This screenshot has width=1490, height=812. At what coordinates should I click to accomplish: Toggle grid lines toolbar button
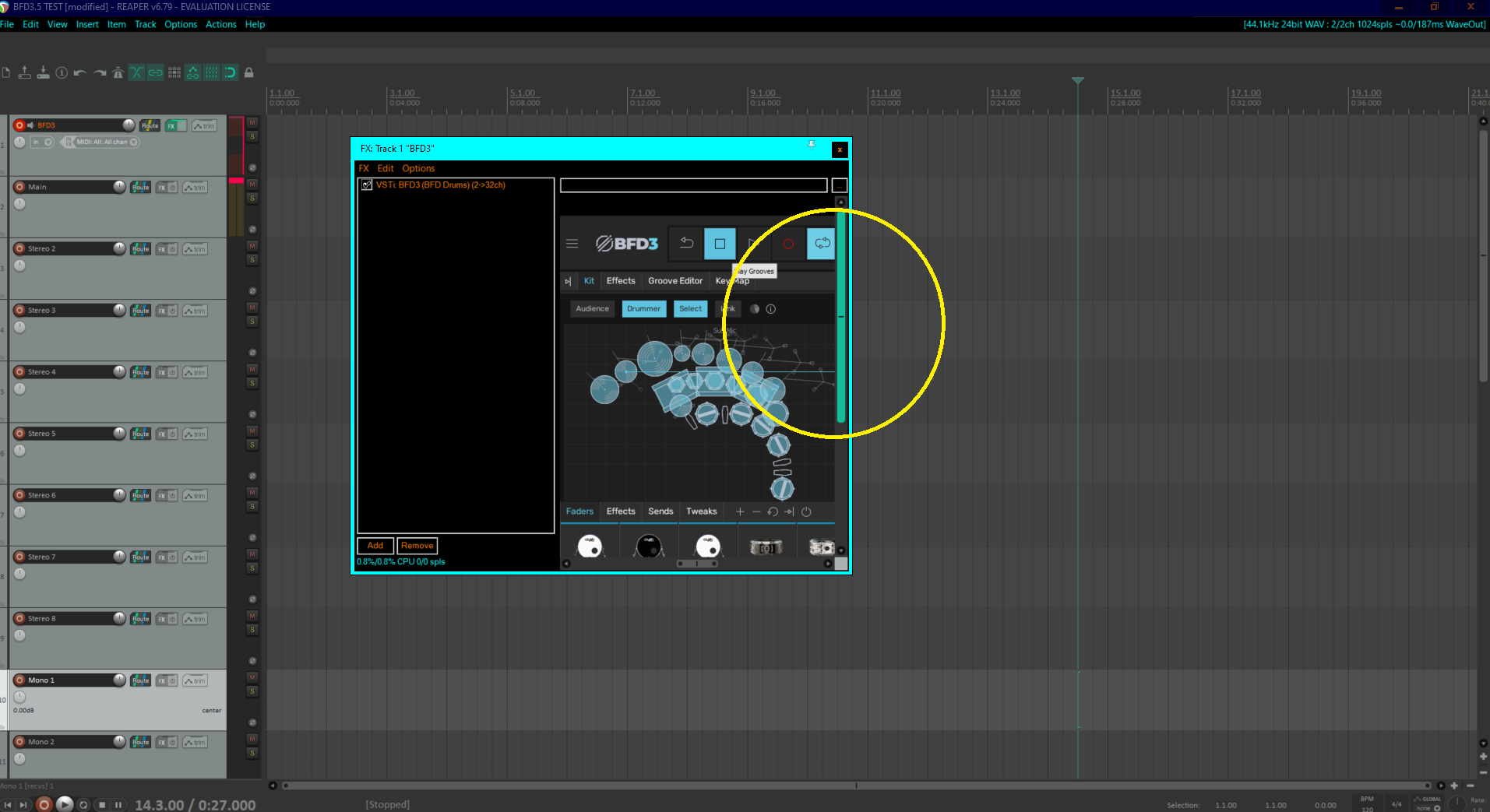pyautogui.click(x=212, y=72)
